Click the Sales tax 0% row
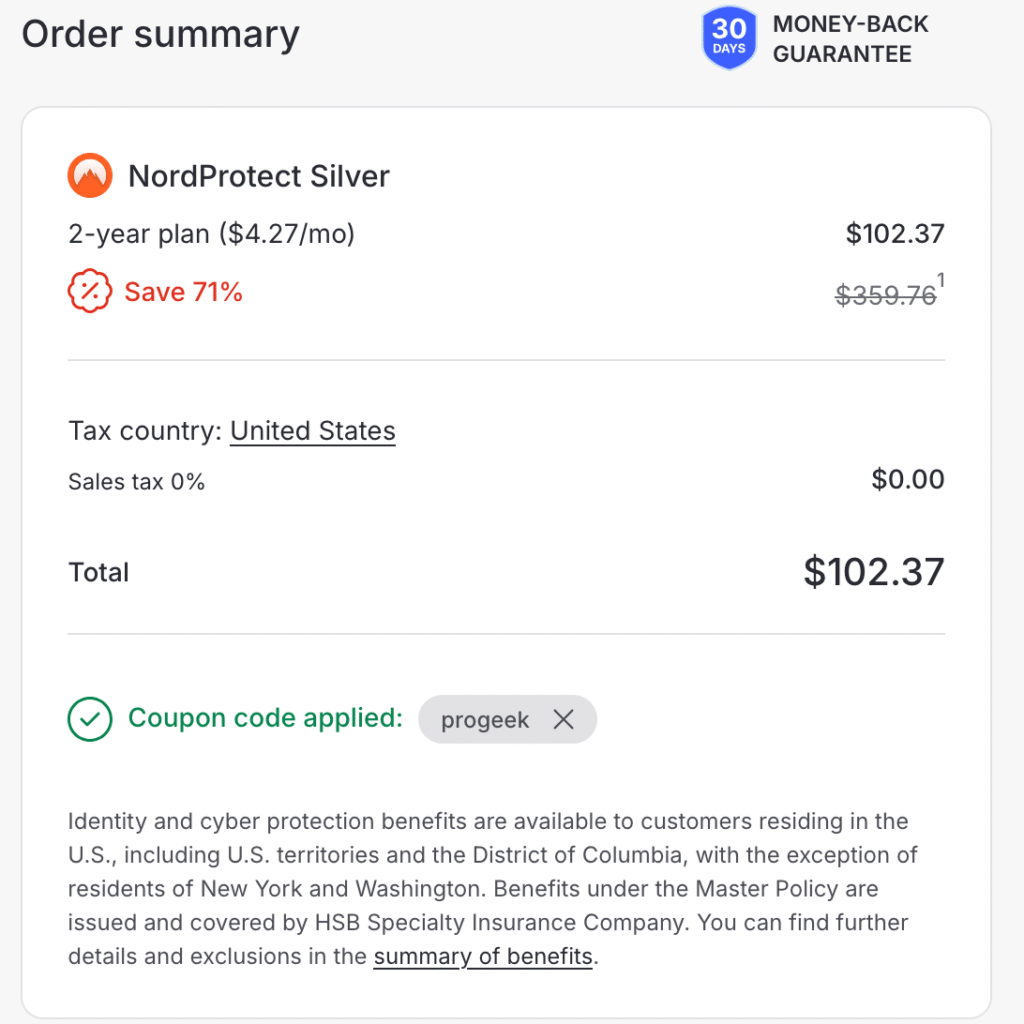Viewport: 1024px width, 1024px height. (136, 481)
